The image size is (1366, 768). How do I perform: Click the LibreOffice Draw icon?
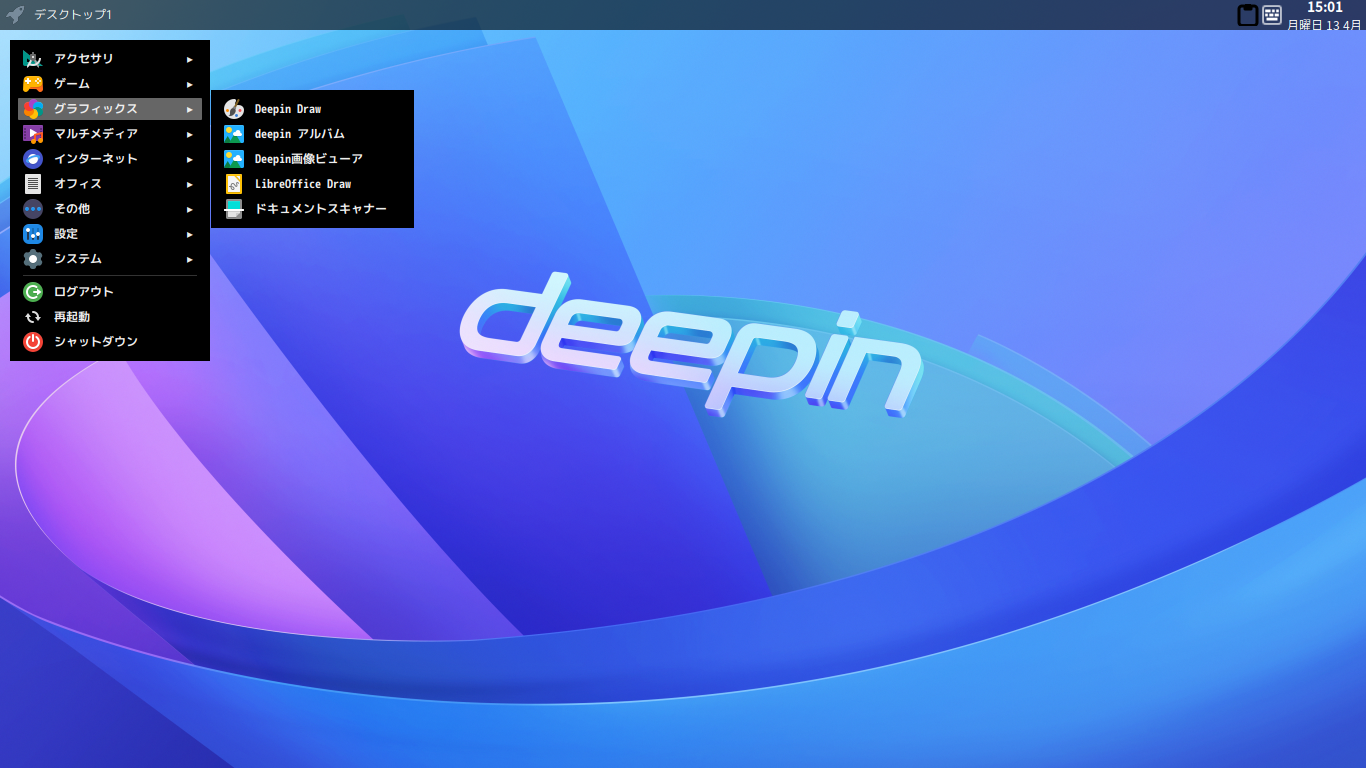tap(234, 184)
